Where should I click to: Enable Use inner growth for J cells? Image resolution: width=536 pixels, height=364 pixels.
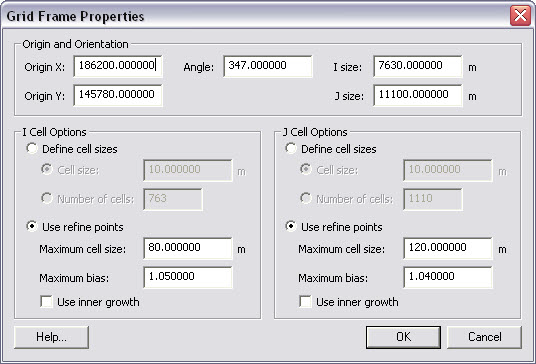[305, 302]
